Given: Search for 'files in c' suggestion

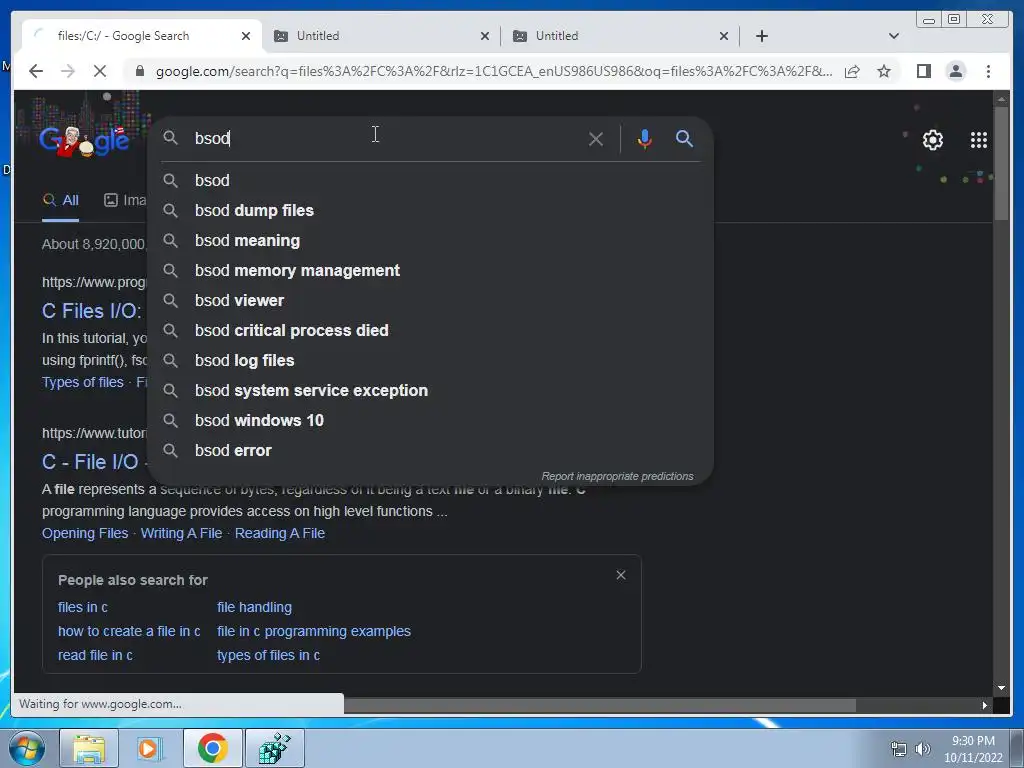Looking at the screenshot, I should click(x=82, y=607).
